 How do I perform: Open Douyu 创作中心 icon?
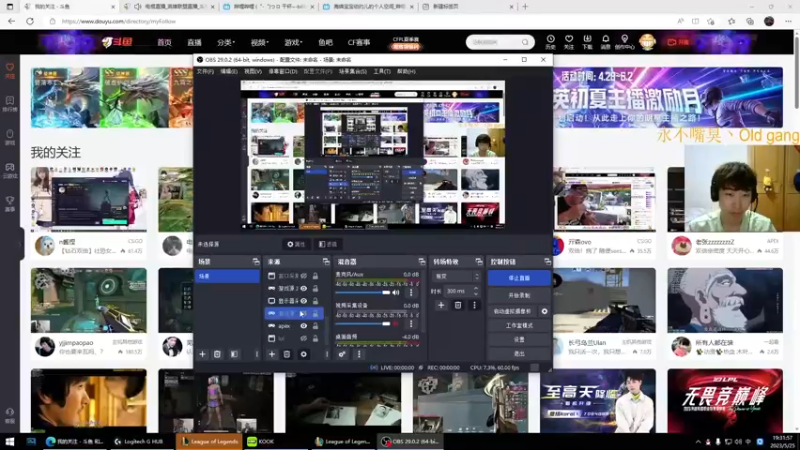(624, 42)
